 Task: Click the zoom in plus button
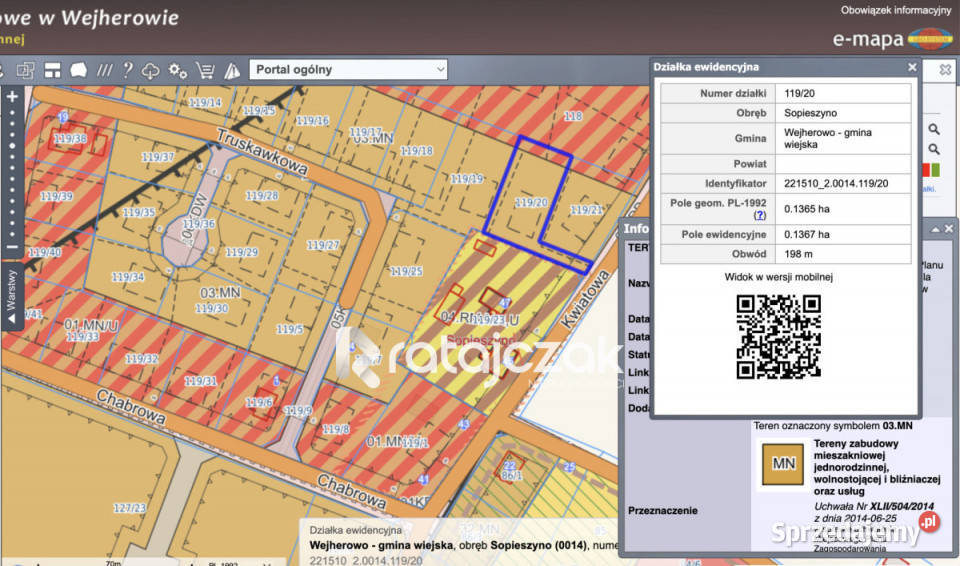[12, 97]
